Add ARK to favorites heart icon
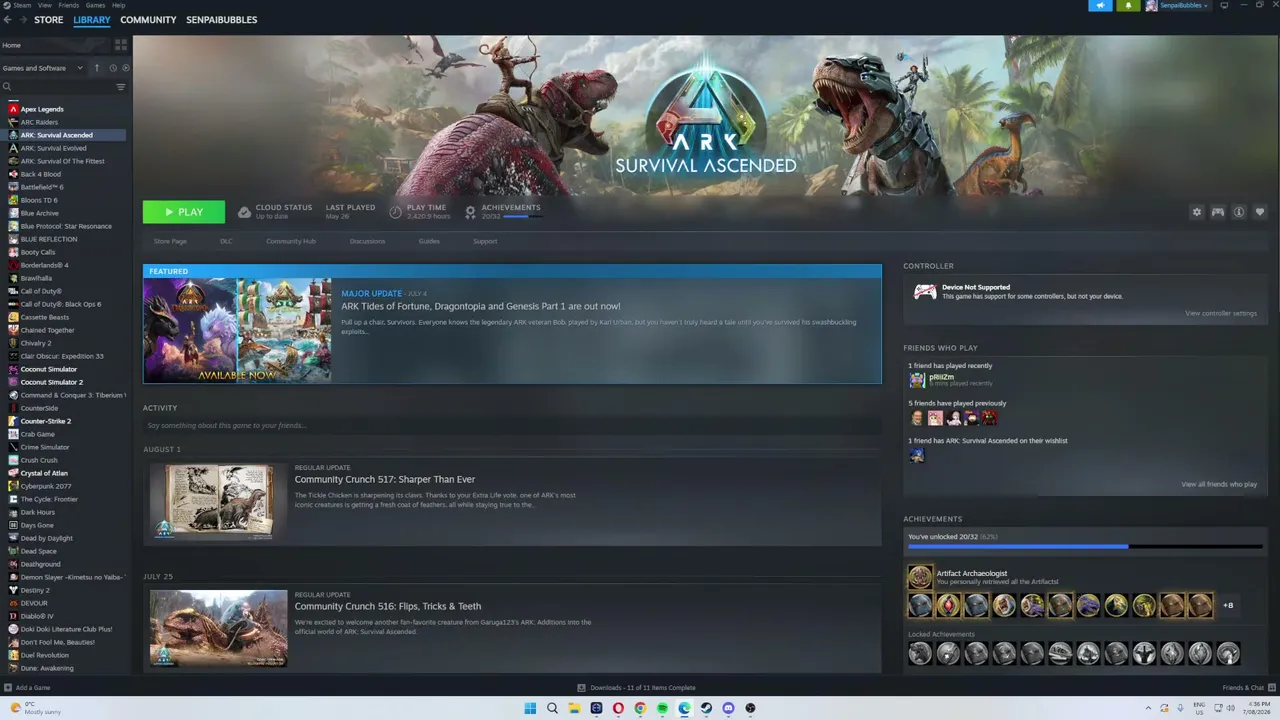 1260,212
